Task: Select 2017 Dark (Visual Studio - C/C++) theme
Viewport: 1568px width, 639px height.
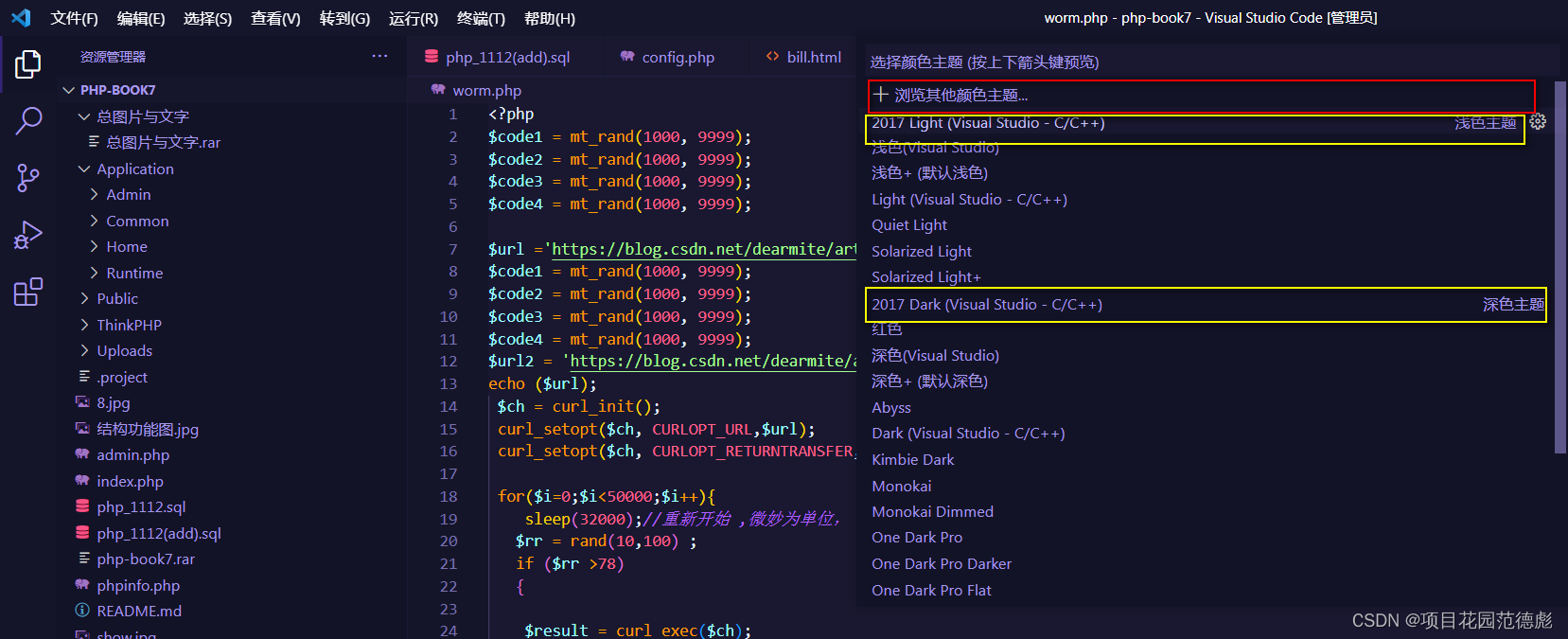Action: (x=1207, y=305)
